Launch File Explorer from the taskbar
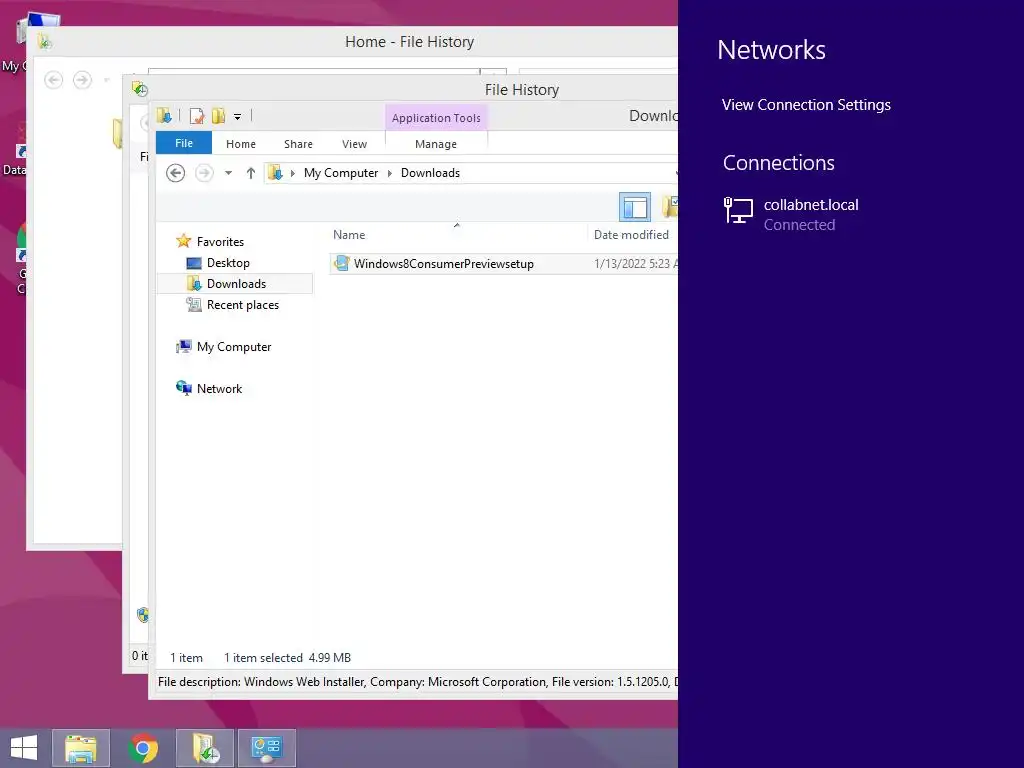The image size is (1024, 768). (x=81, y=748)
